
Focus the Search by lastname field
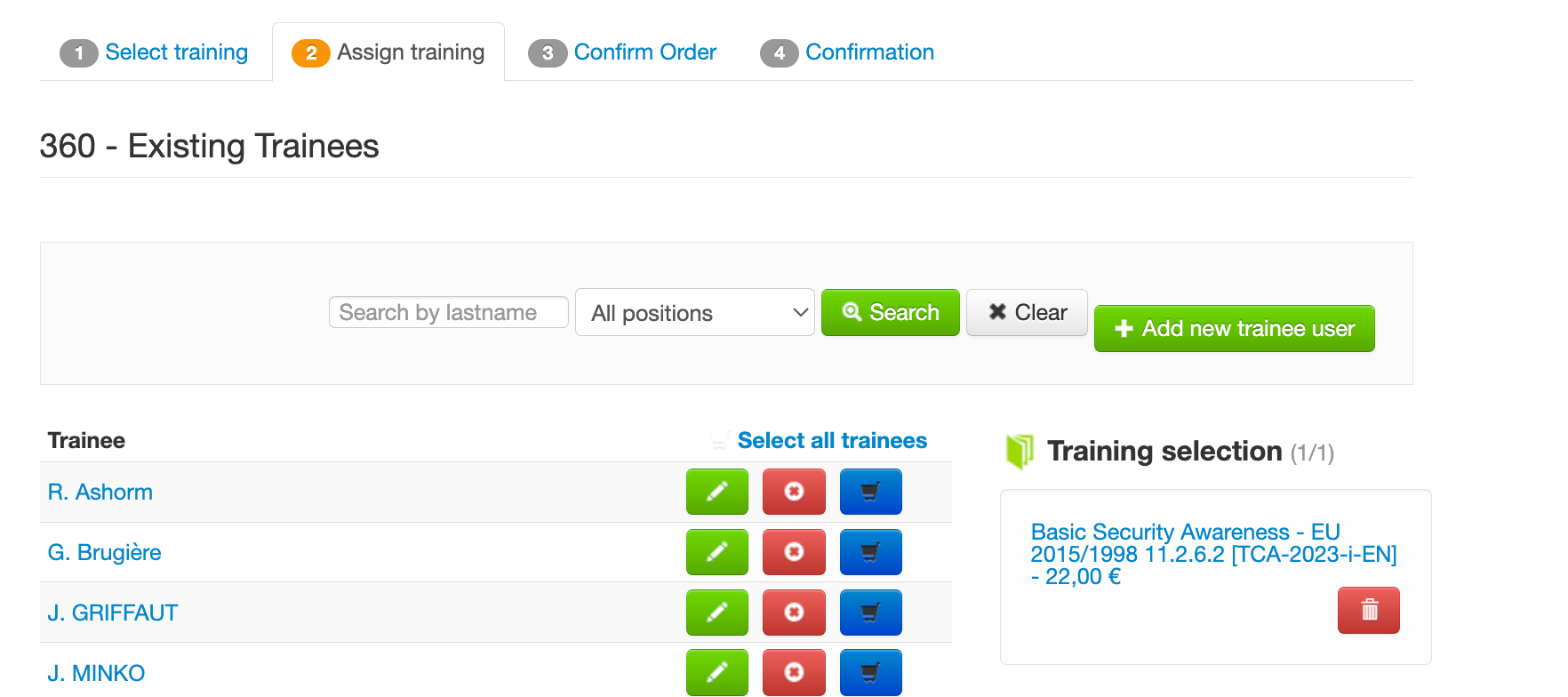tap(448, 312)
